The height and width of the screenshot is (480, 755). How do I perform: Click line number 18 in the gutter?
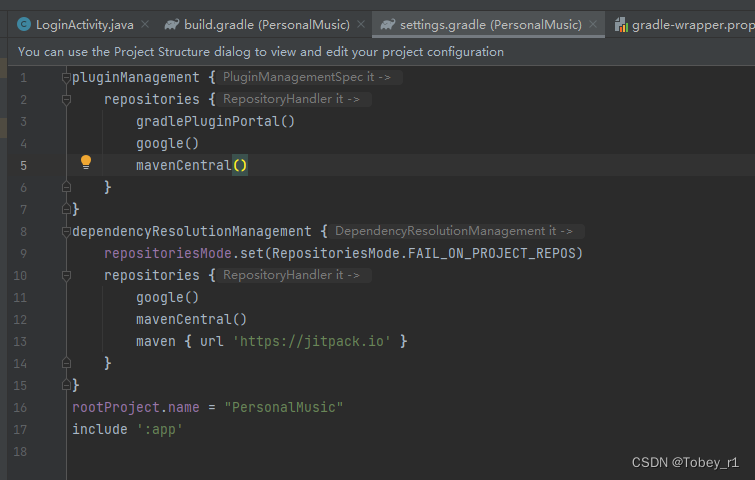[x=20, y=452]
